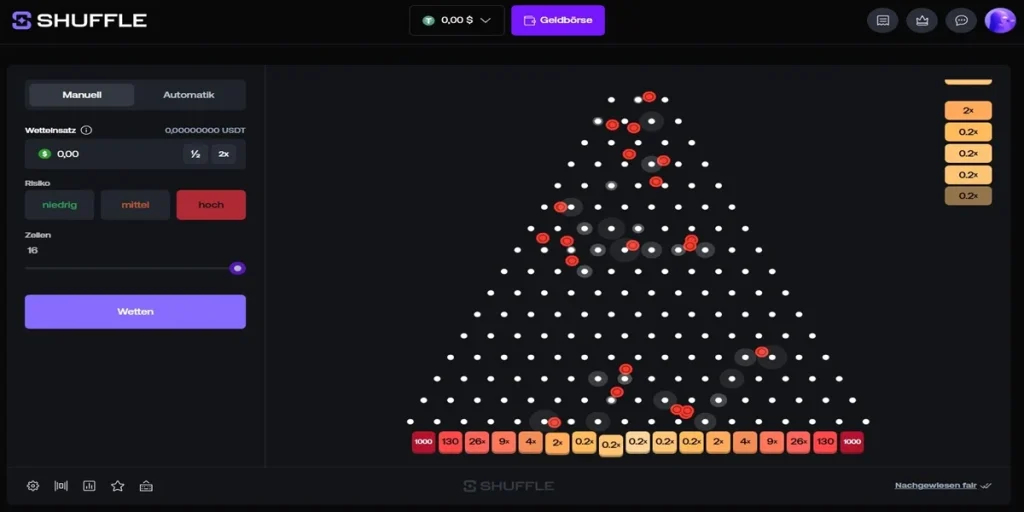Open live statistics chart icon
Image resolution: width=1024 pixels, height=512 pixels.
(89, 486)
